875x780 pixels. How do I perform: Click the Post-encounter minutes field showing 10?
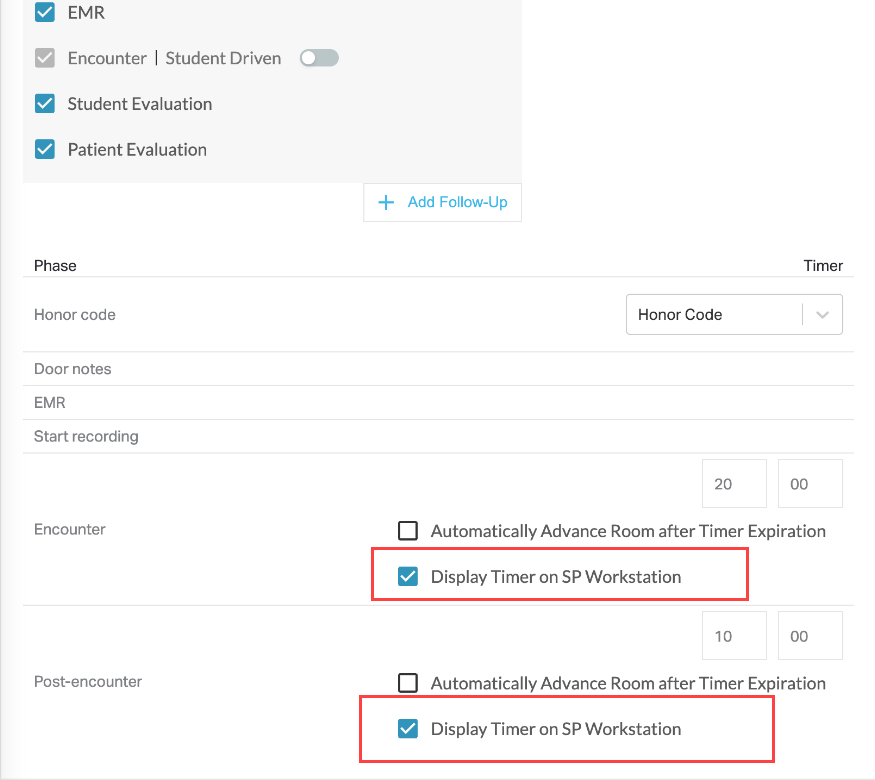point(734,635)
